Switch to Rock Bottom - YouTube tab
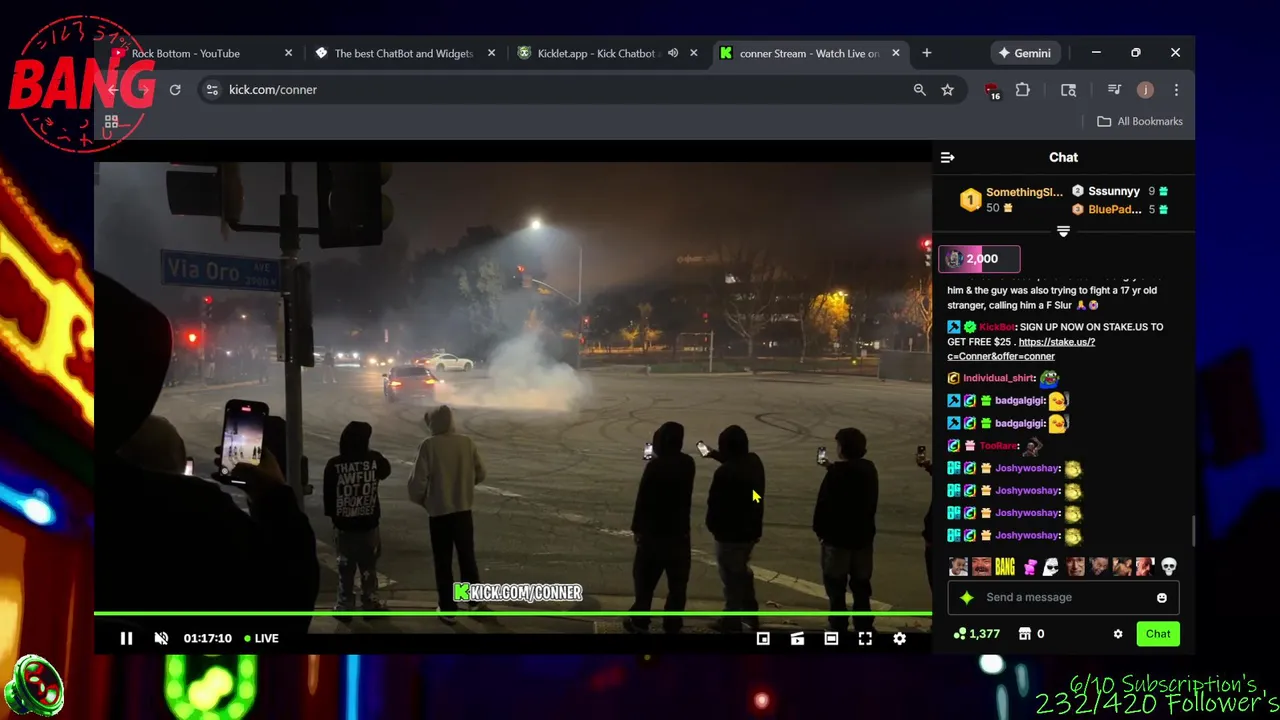The image size is (1280, 720). click(200, 53)
